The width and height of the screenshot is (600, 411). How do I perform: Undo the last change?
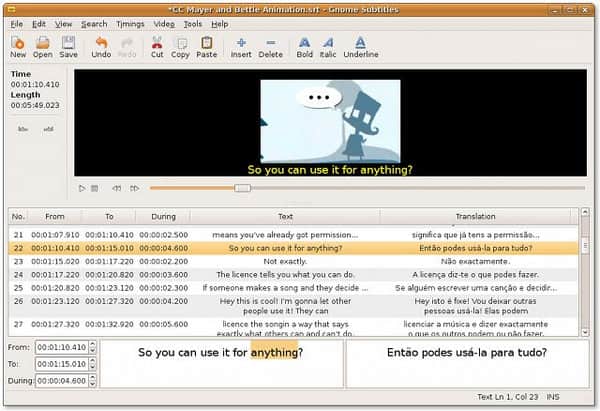(x=101, y=47)
